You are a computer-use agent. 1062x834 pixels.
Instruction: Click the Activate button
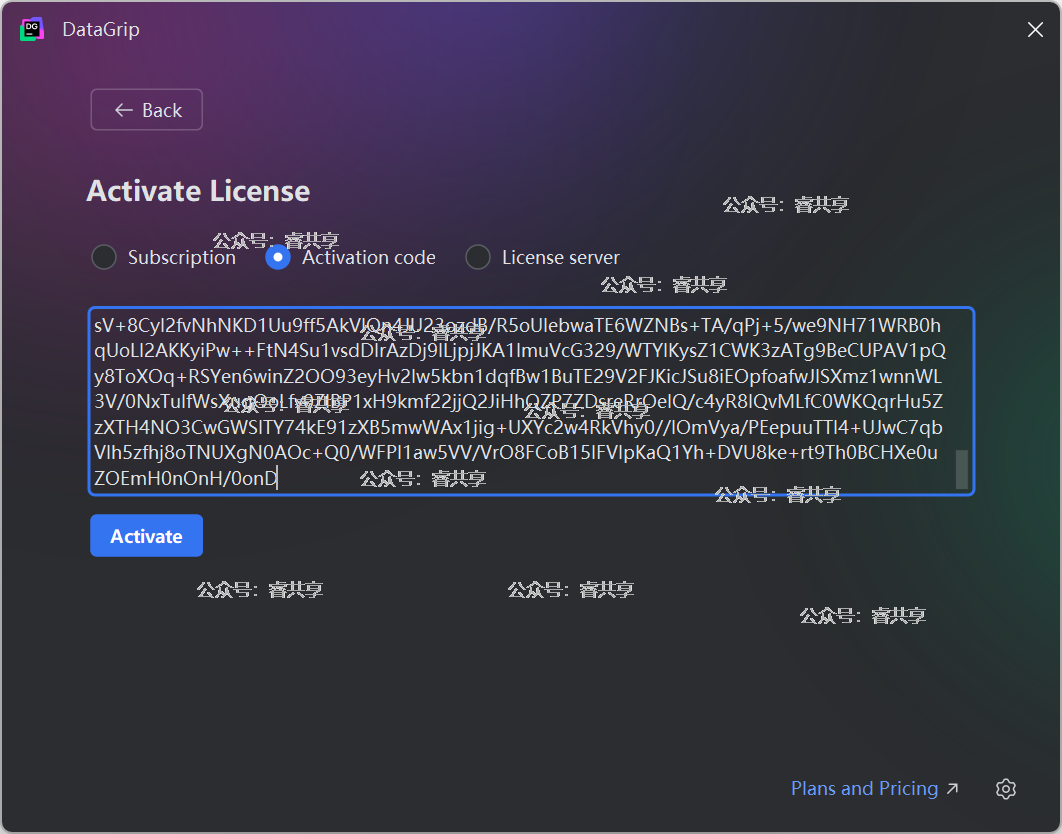click(x=146, y=536)
